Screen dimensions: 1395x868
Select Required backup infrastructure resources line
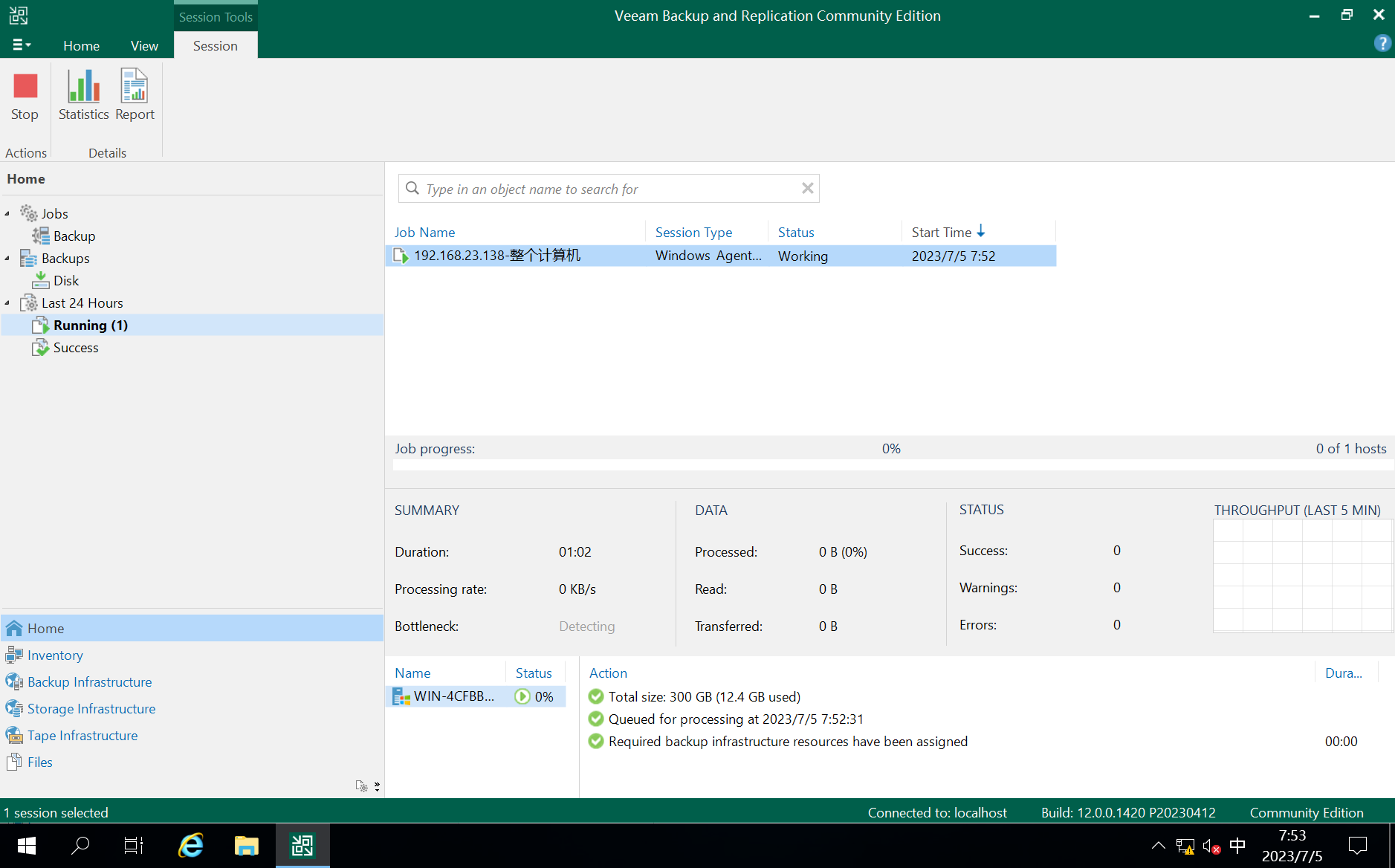pyautogui.click(x=787, y=741)
